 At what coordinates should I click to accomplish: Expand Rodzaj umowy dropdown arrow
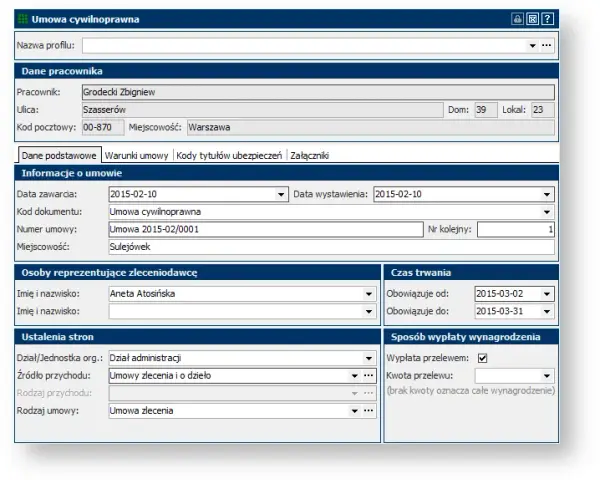pos(355,411)
